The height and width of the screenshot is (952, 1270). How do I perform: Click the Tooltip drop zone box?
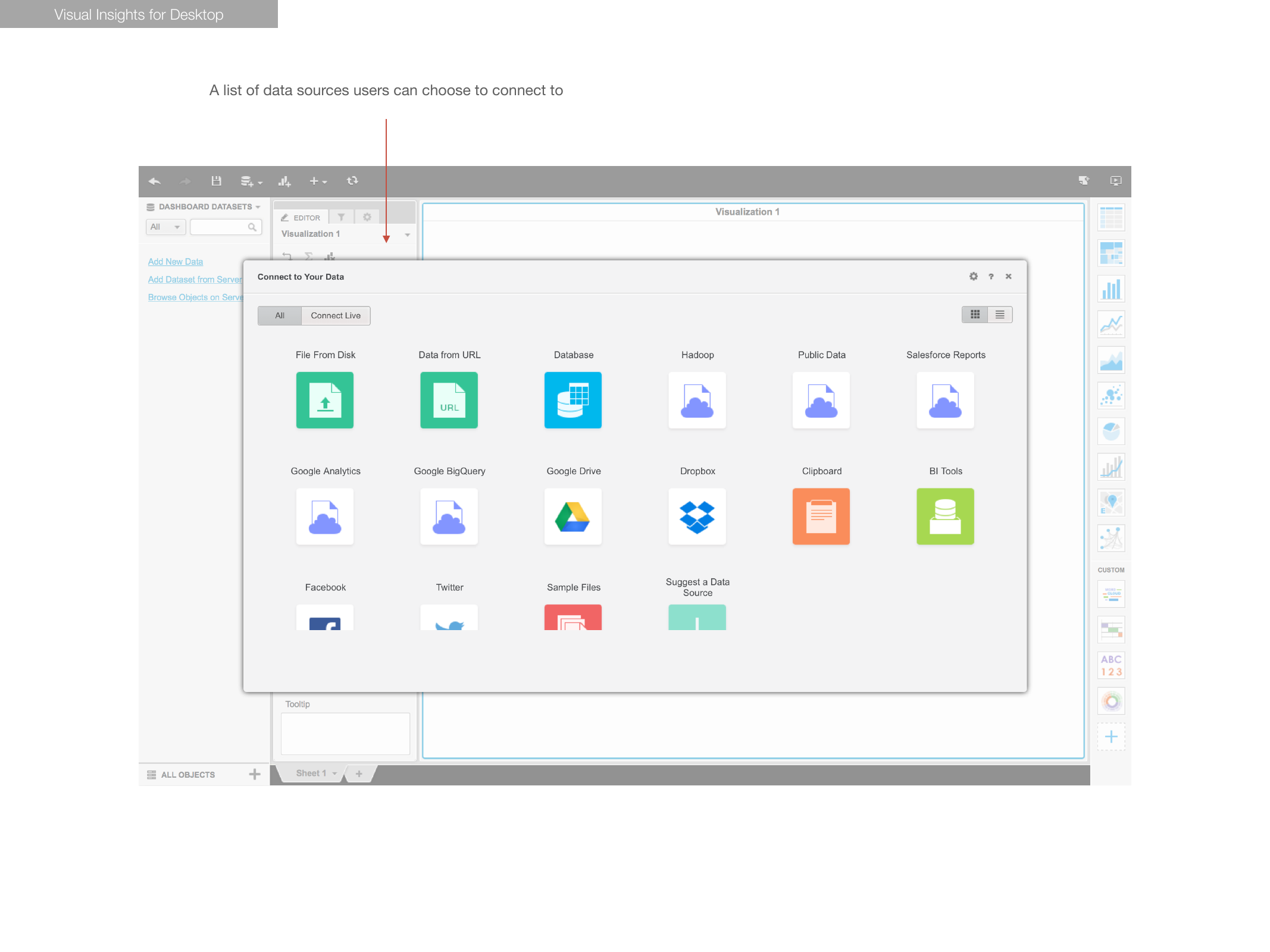[345, 733]
